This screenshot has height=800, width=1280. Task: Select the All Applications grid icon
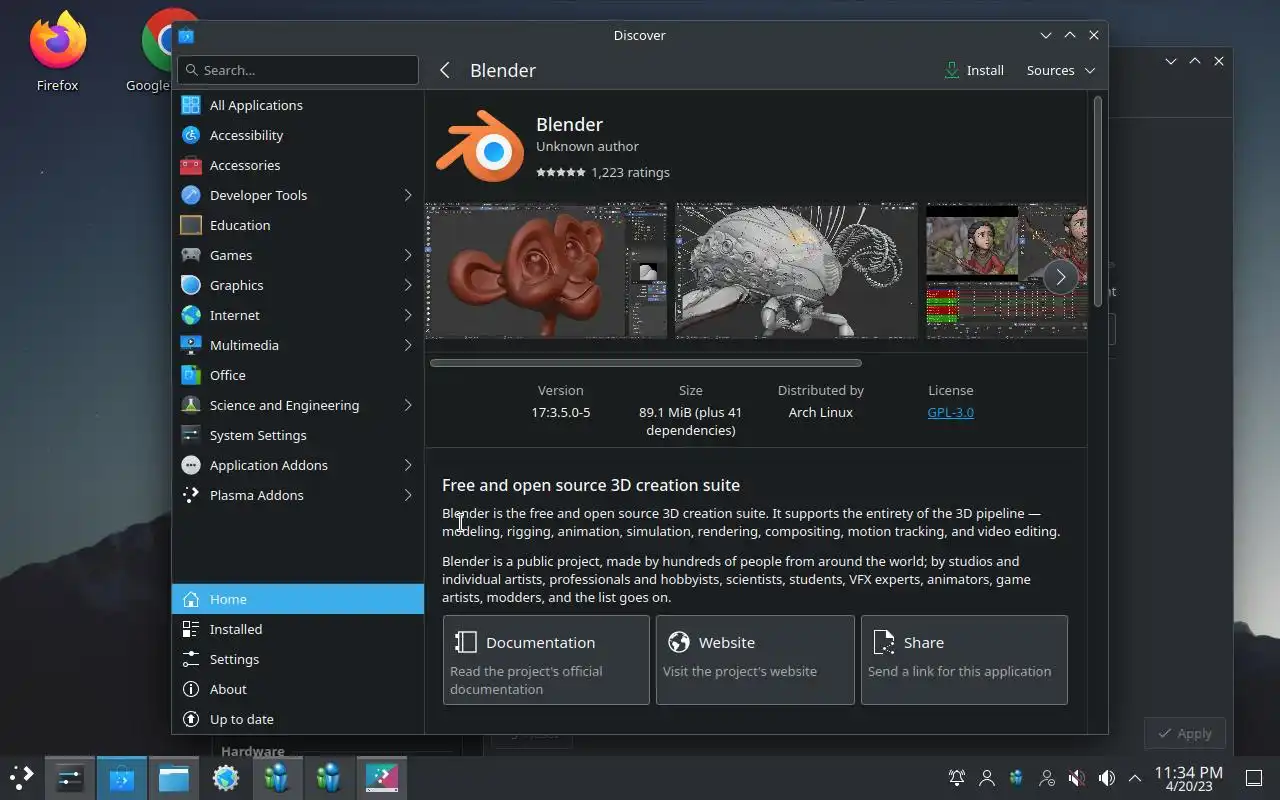[x=191, y=105]
